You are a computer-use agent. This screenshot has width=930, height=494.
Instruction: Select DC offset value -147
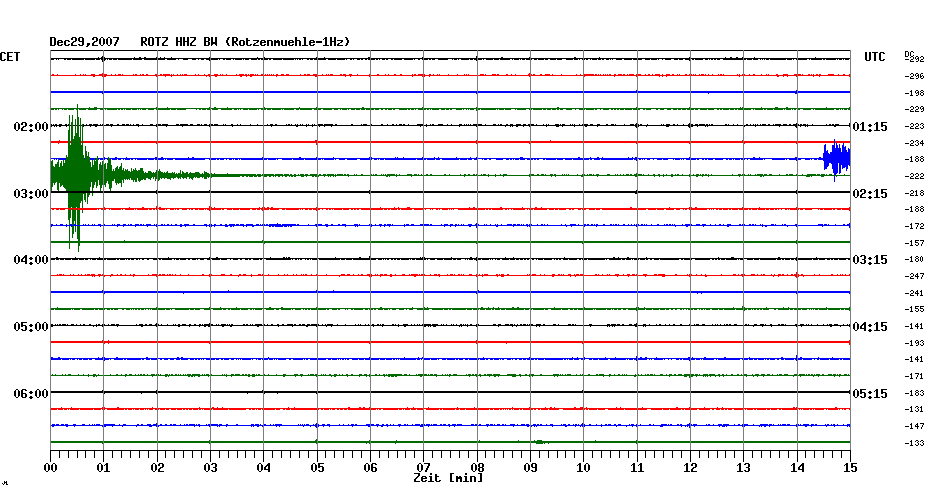point(914,426)
